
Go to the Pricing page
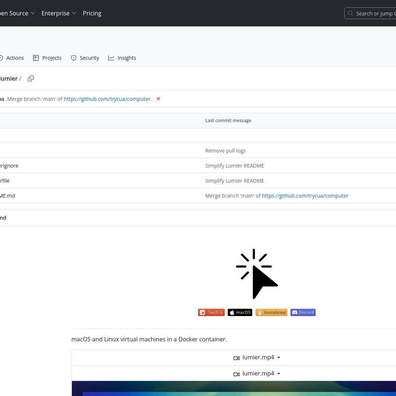point(92,13)
